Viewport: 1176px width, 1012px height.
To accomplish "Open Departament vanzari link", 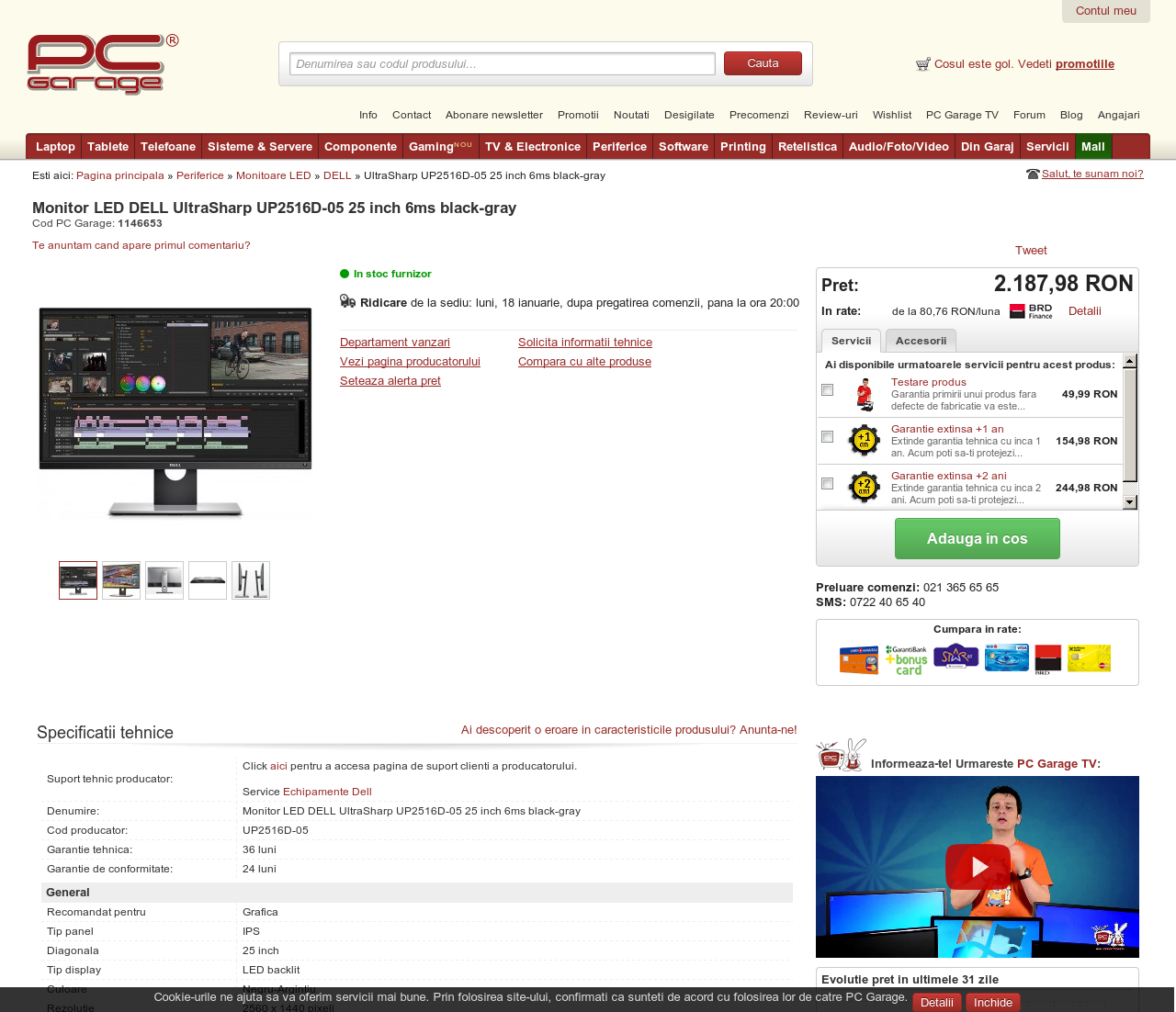I will click(395, 343).
